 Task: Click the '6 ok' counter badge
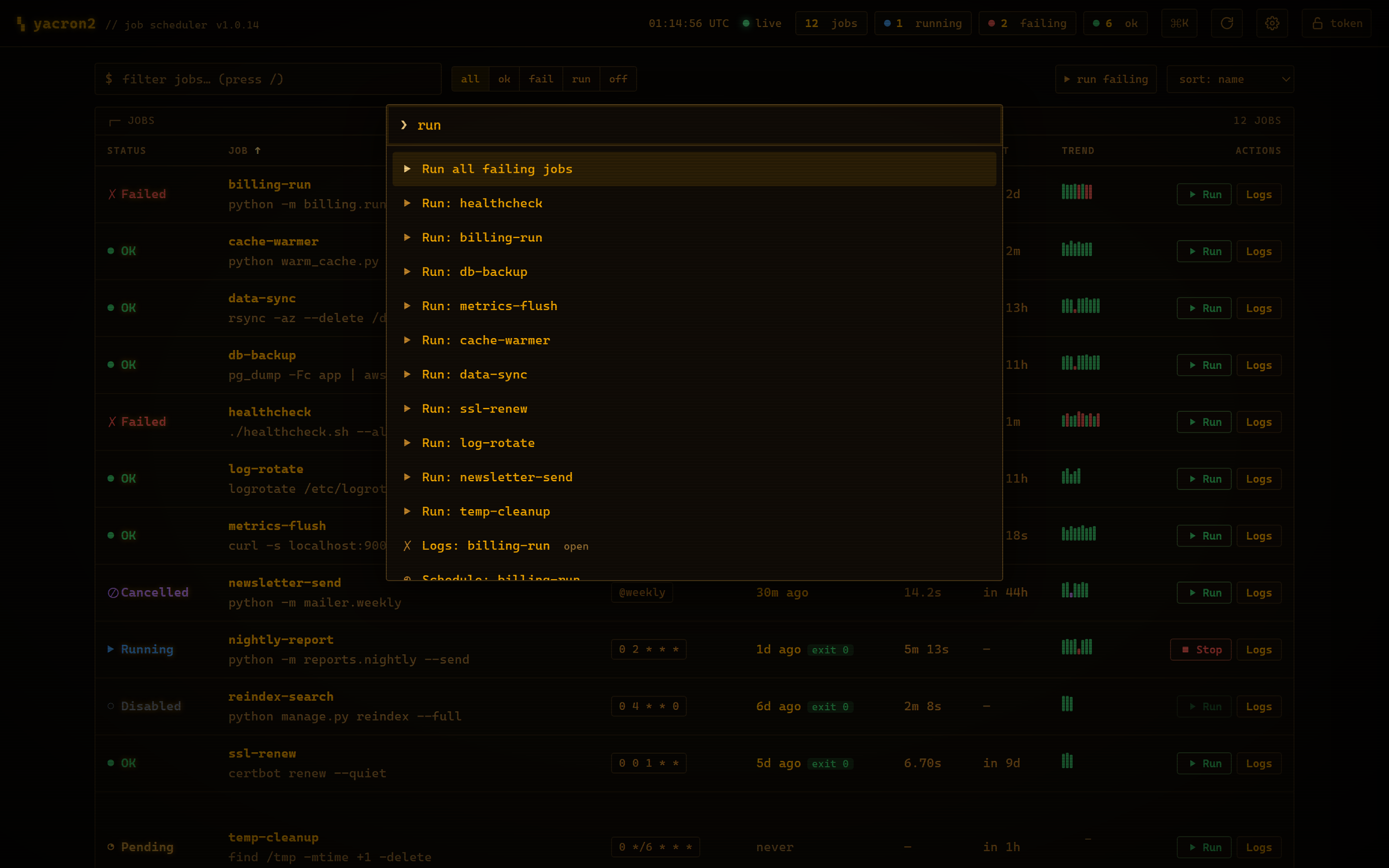tap(1115, 24)
